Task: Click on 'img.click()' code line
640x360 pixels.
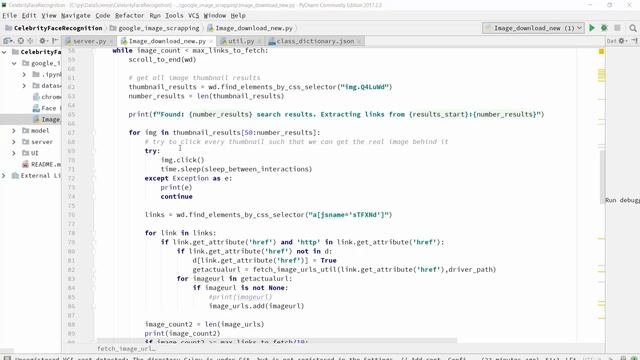Action: point(182,160)
